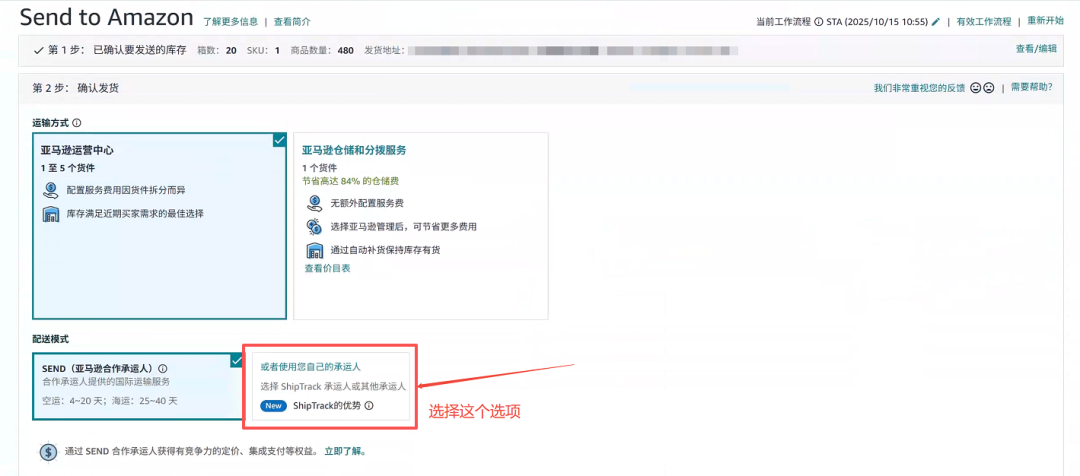This screenshot has width=1080, height=476.
Task: Click gear-coin icon beside 选择亚马逊管理后
Action: [314, 226]
